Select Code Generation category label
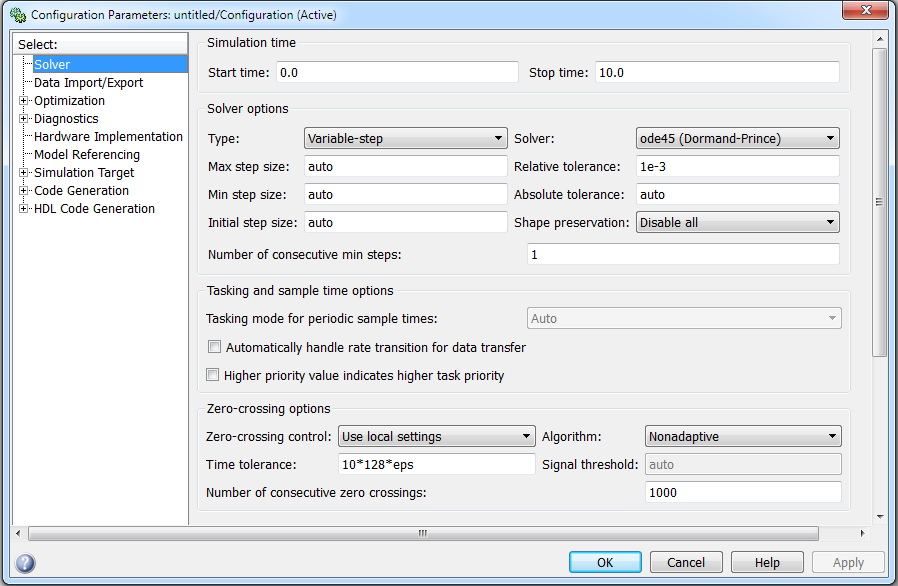The image size is (898, 586). (81, 191)
